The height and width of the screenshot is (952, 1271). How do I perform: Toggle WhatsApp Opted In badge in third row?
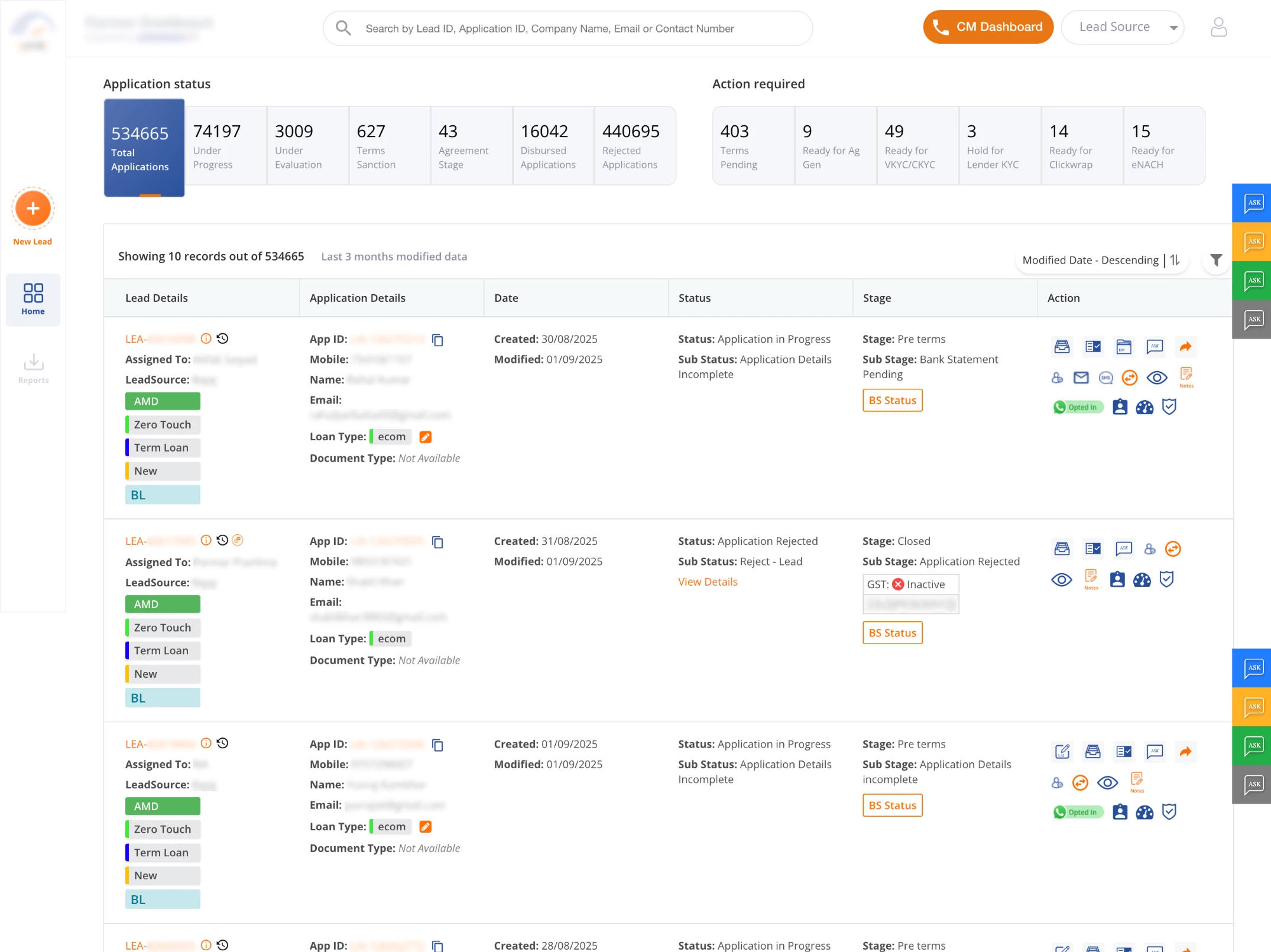point(1078,812)
